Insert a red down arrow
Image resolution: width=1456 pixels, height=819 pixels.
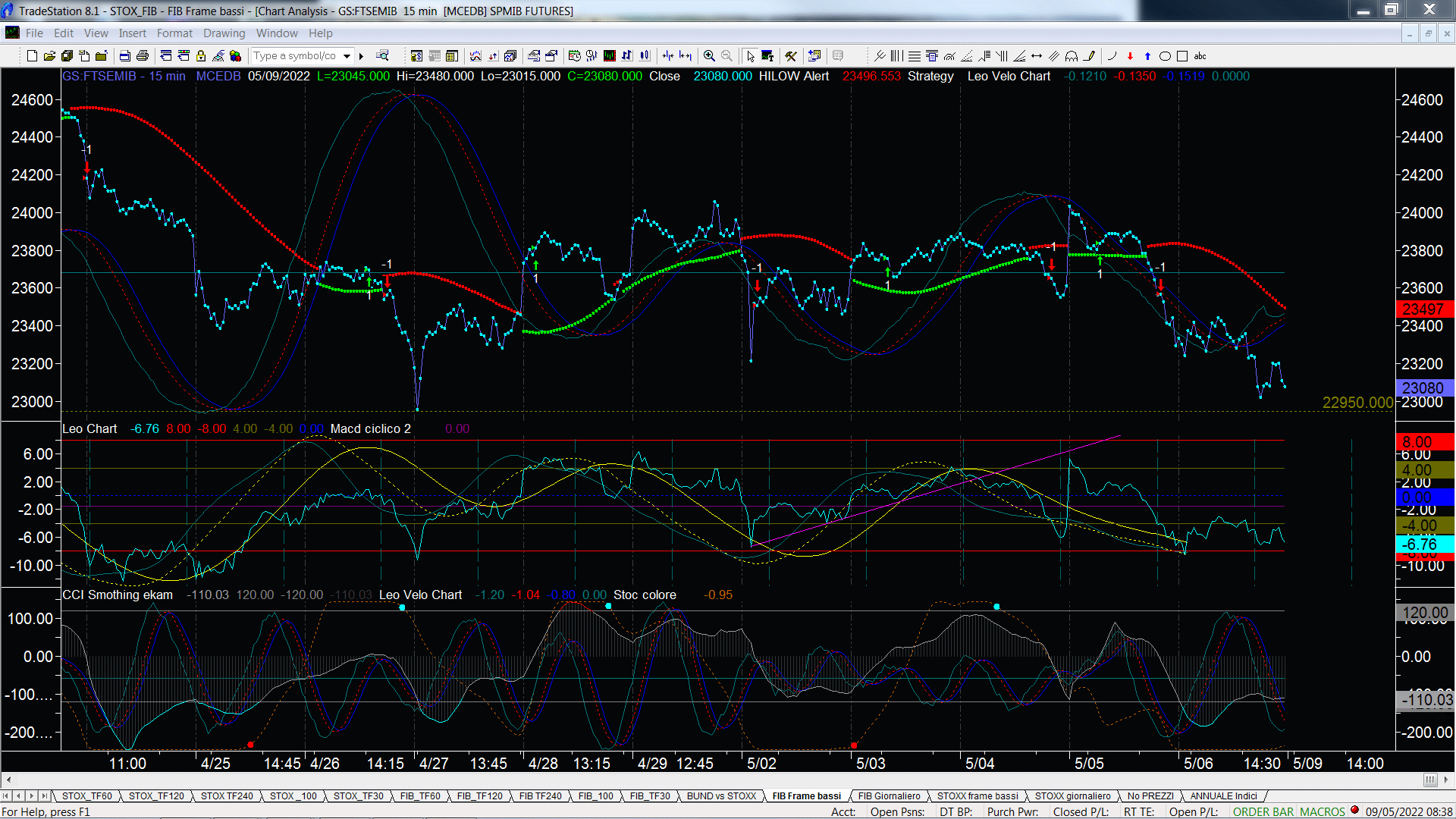pyautogui.click(x=1130, y=56)
